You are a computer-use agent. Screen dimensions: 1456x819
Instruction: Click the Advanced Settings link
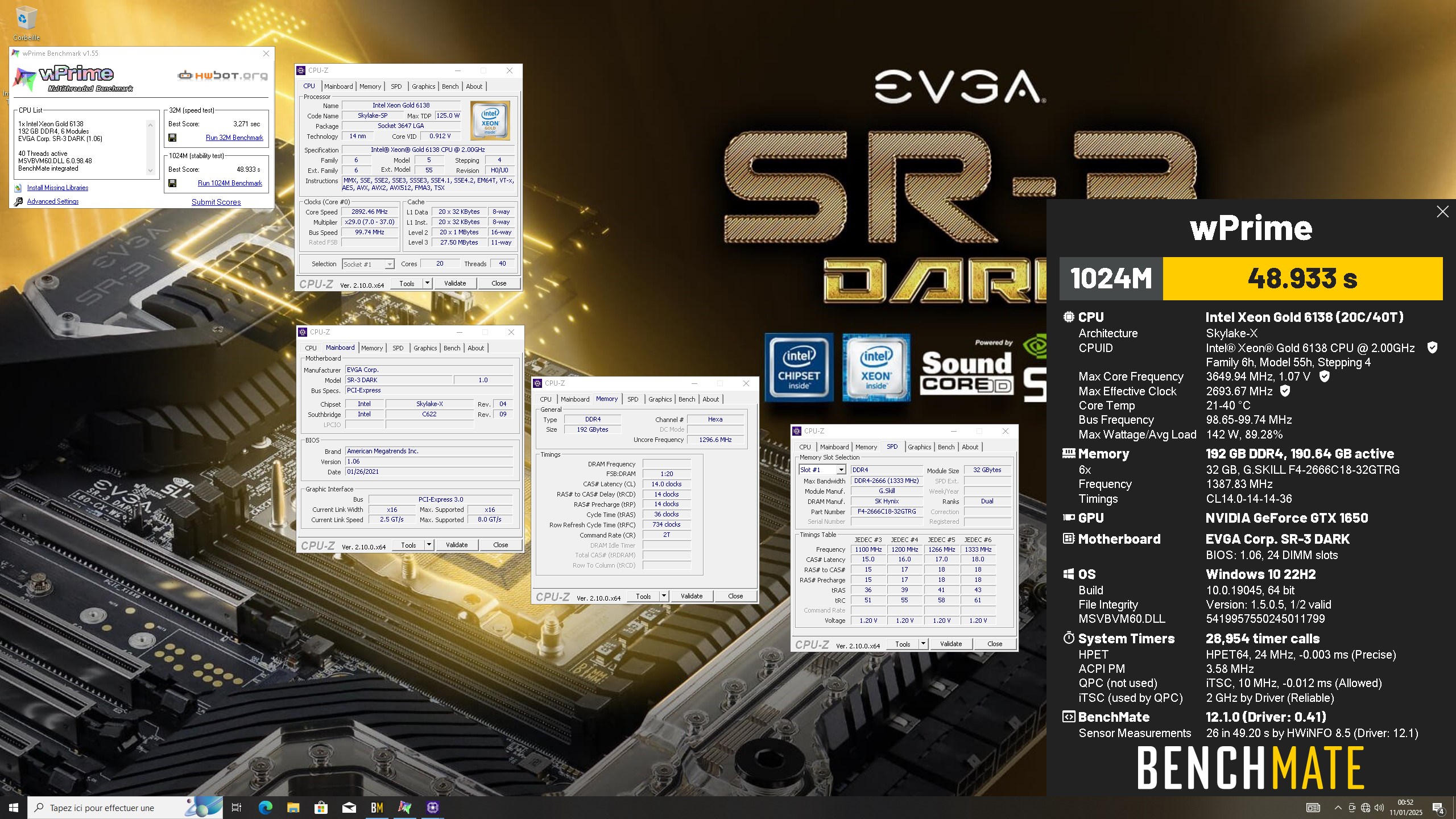coord(53,201)
